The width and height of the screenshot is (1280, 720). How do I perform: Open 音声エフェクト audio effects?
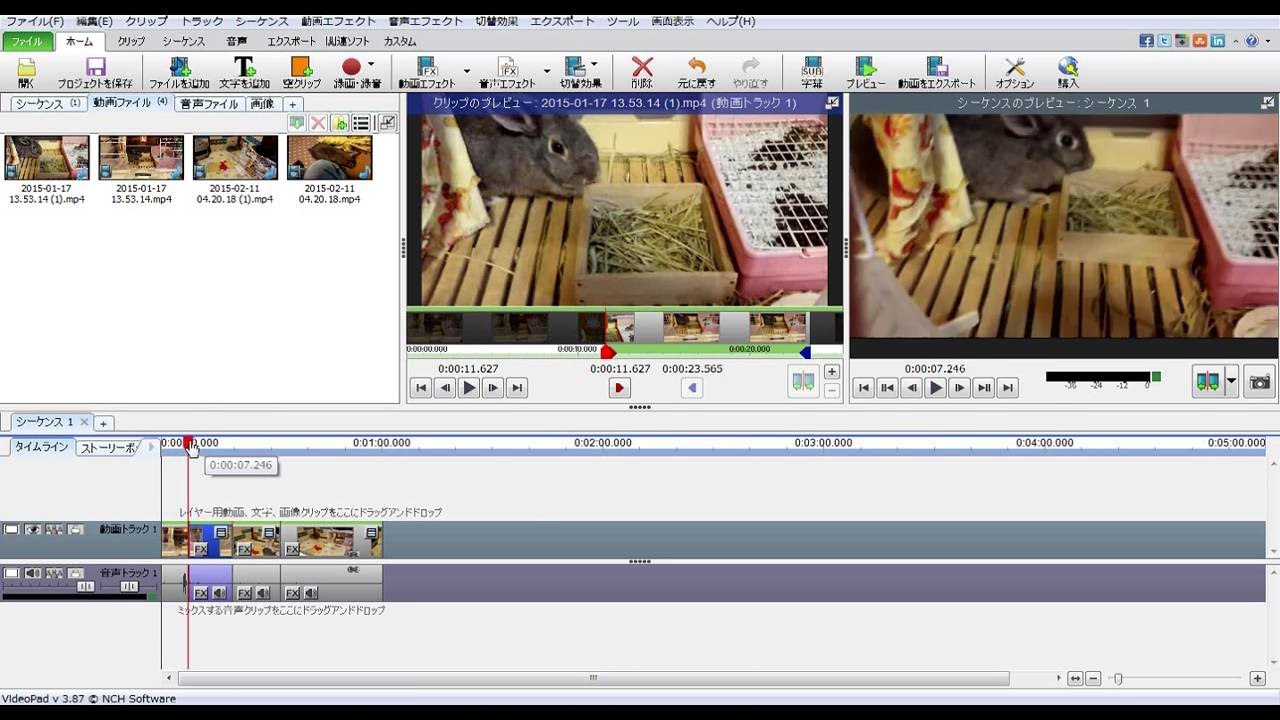pos(508,73)
